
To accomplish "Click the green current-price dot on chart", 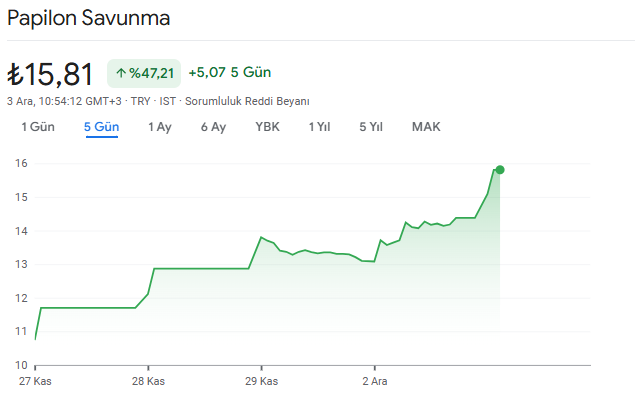I will coord(500,170).
